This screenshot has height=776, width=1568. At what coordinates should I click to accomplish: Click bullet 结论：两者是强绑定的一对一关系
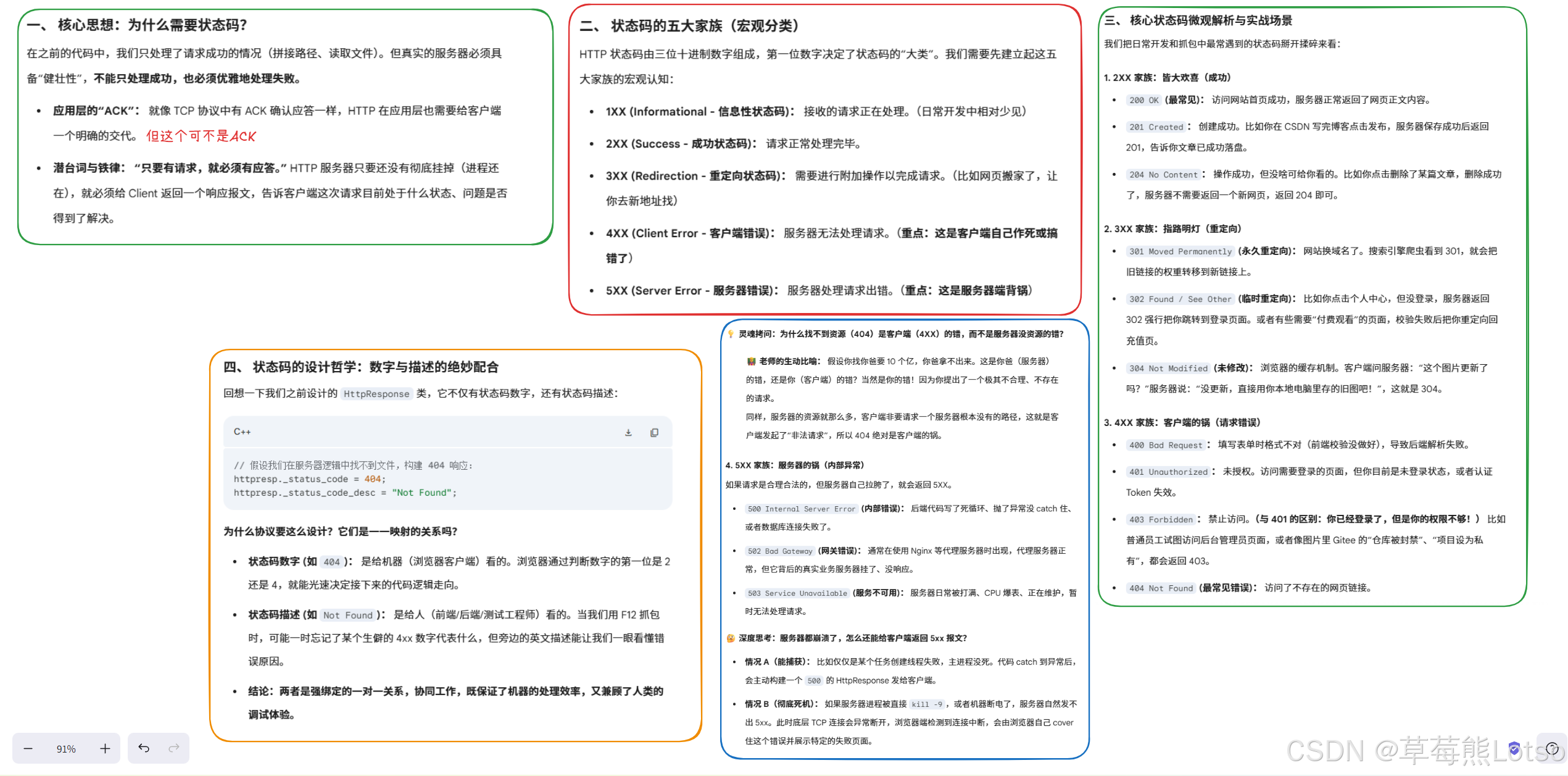pos(456,703)
